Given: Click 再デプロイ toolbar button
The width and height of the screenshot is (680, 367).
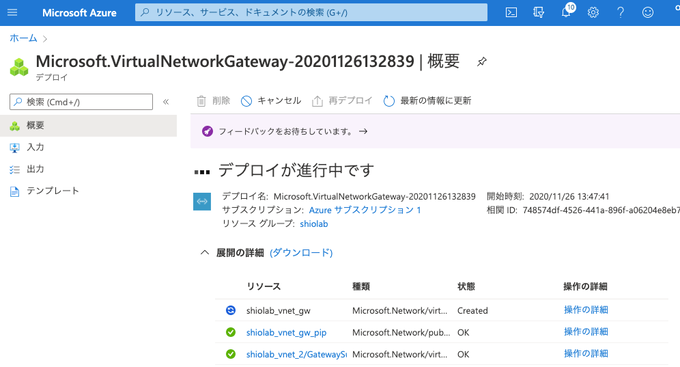Looking at the screenshot, I should click(x=342, y=101).
